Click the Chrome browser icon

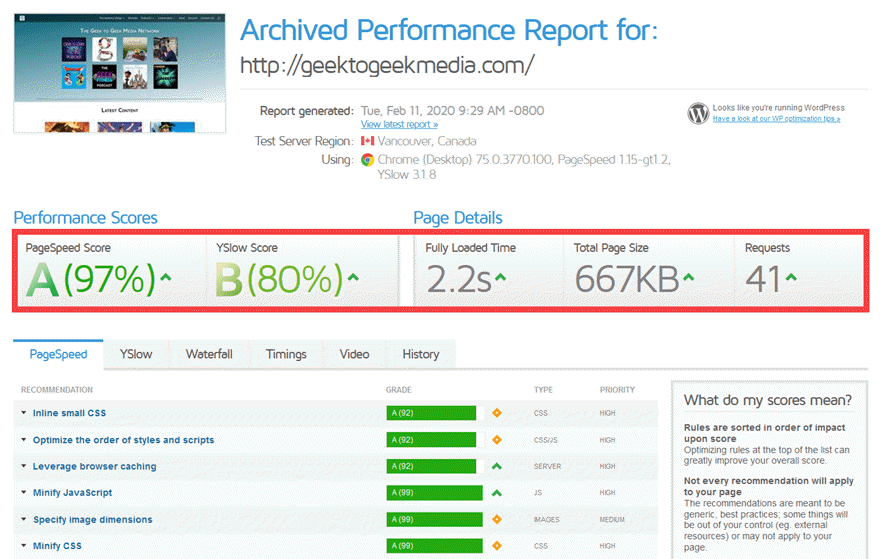(367, 159)
